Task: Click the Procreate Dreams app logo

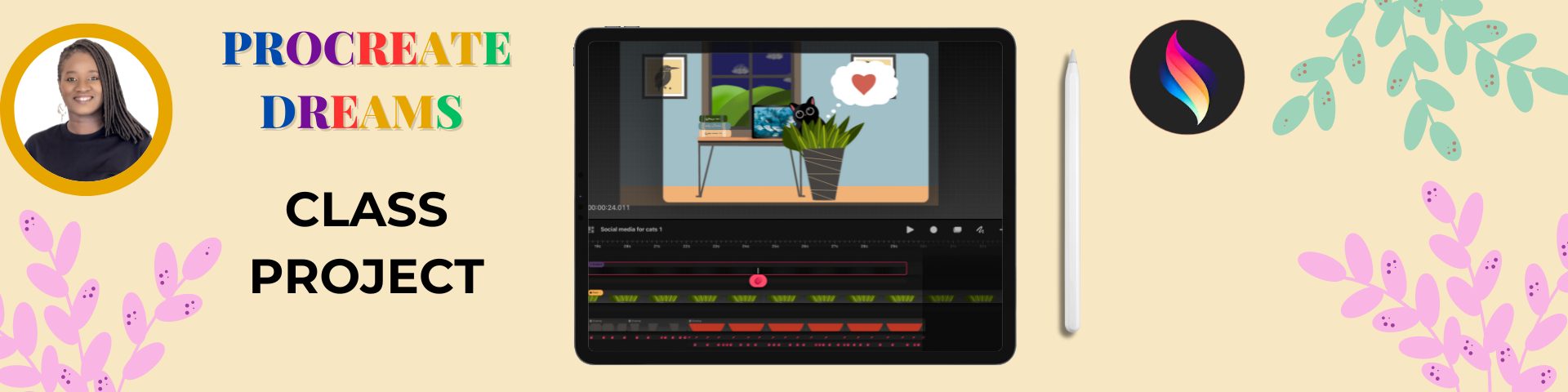Action: click(1187, 78)
